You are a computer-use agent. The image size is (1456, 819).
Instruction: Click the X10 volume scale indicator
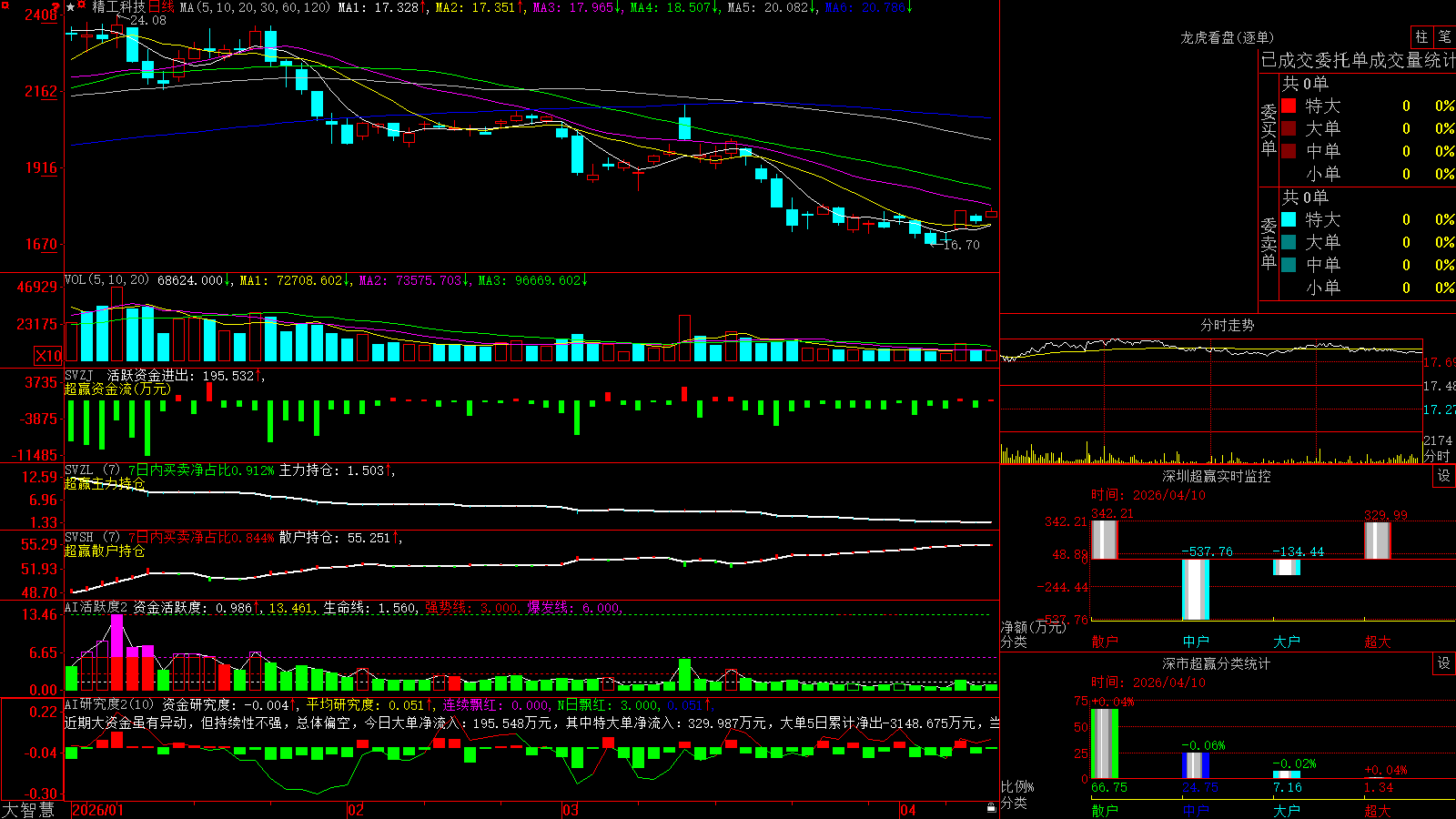point(48,356)
